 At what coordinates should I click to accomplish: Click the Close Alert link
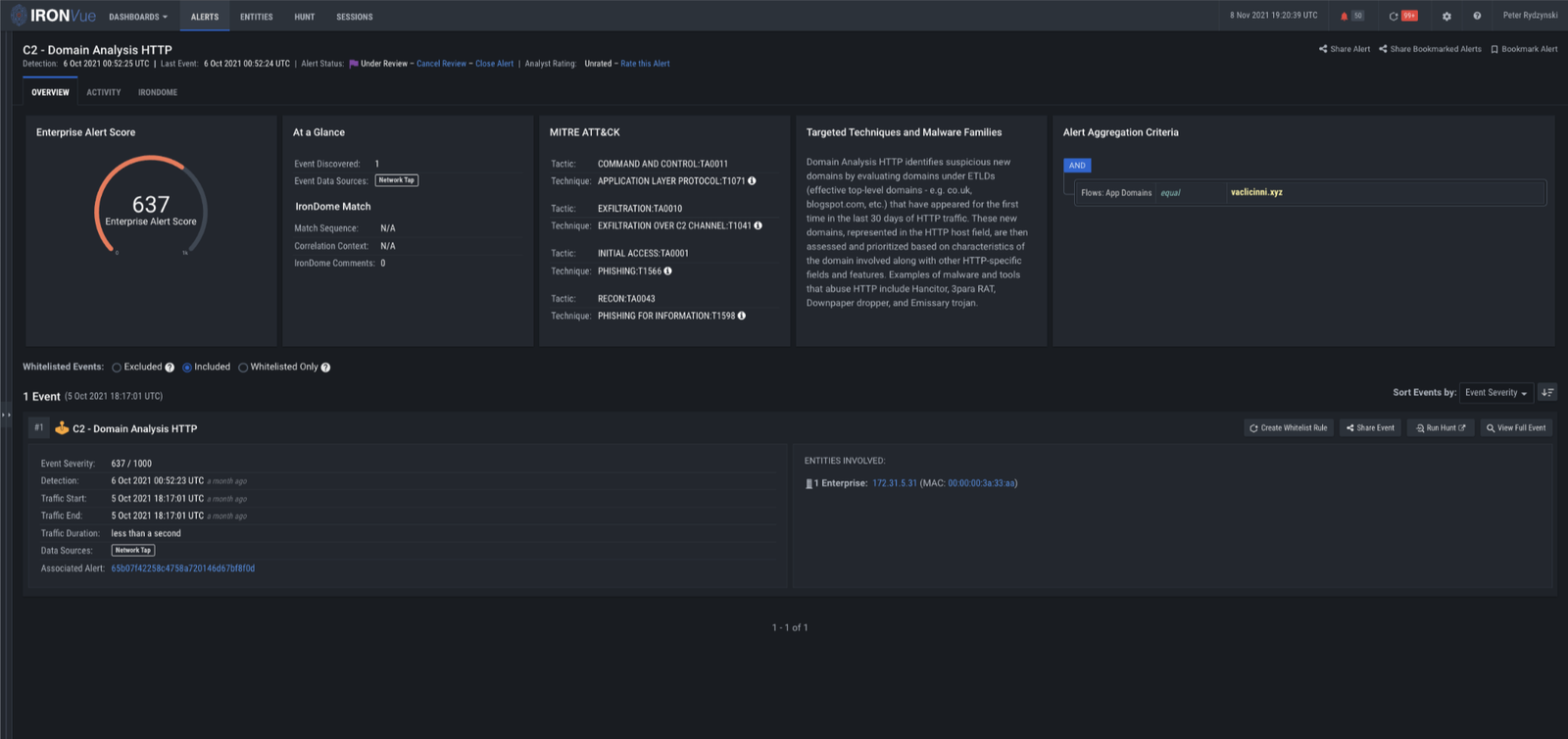click(495, 64)
